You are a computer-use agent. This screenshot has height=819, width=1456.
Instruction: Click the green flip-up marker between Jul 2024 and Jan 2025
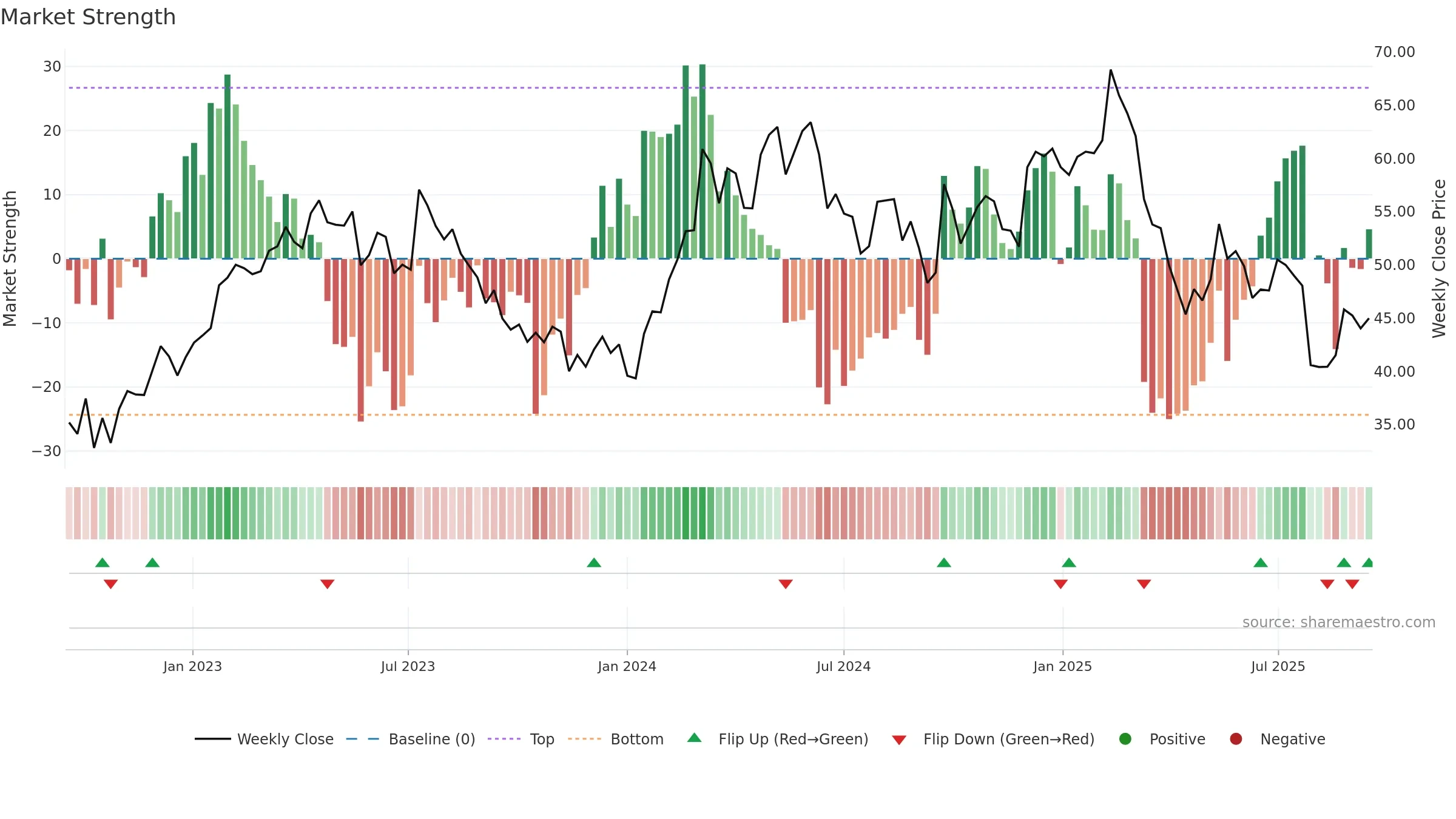pos(944,562)
